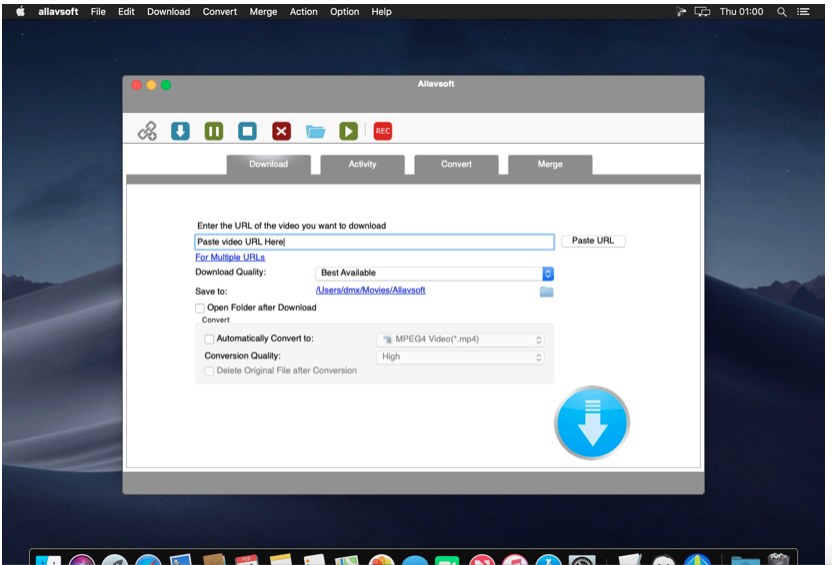Open the Apple menu
Image resolution: width=832 pixels, height=565 pixels.
20,12
